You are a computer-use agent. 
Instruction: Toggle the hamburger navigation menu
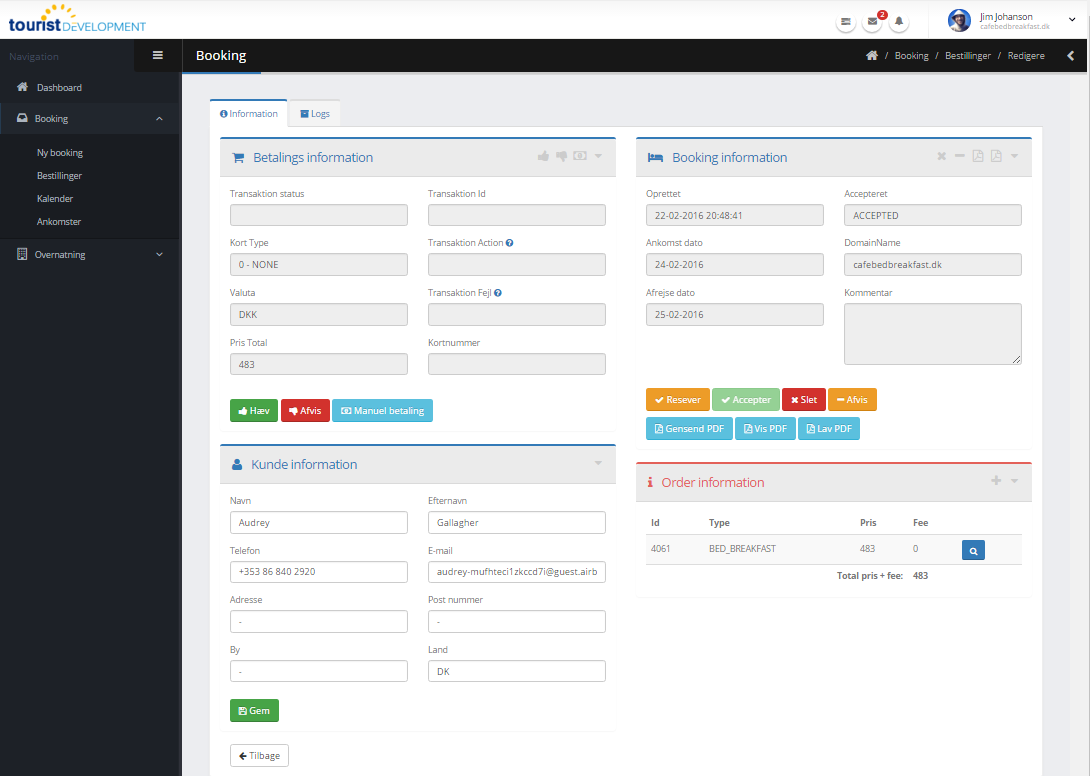tap(158, 55)
